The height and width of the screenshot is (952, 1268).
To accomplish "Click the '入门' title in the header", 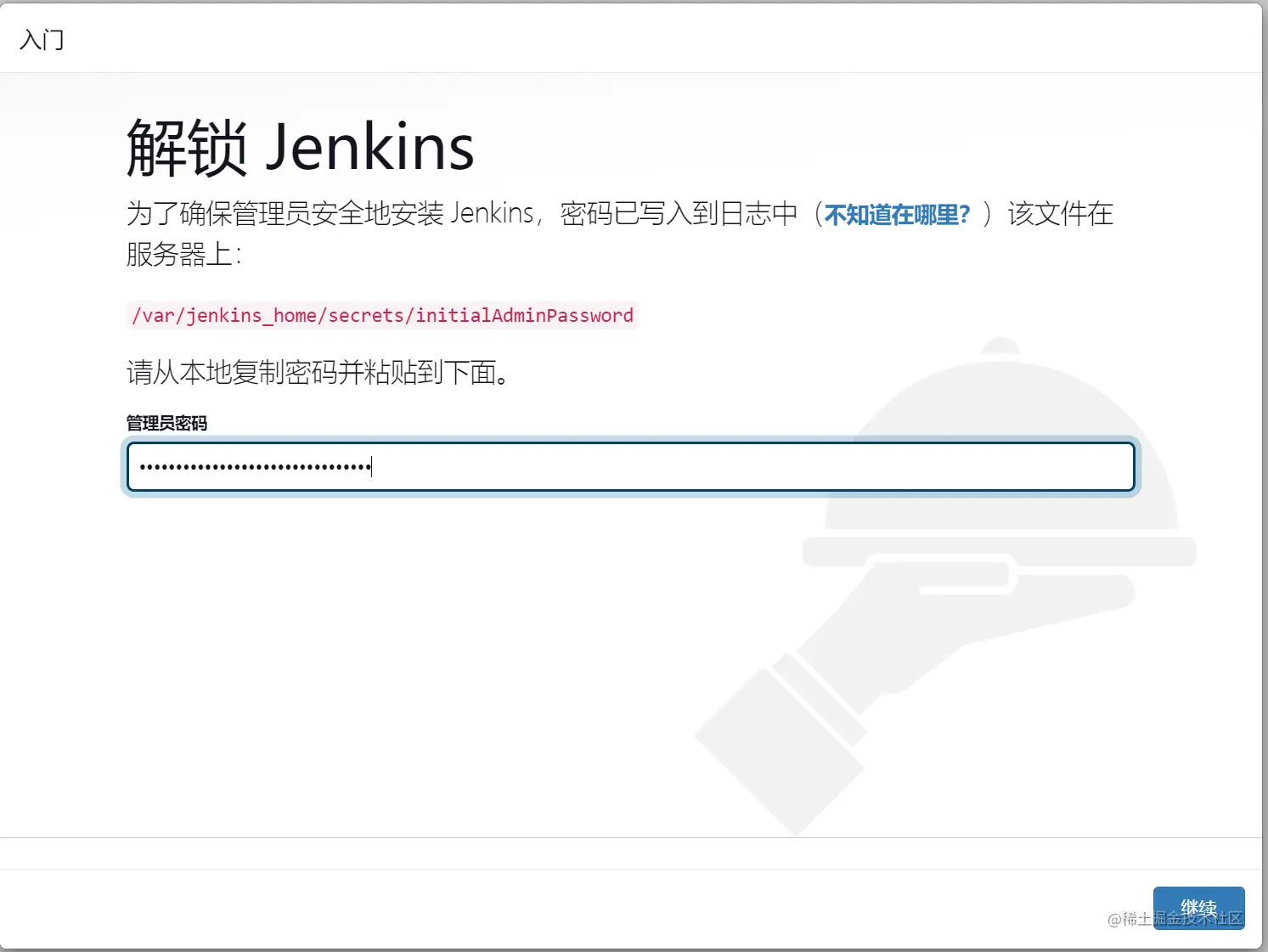I will tap(42, 39).
